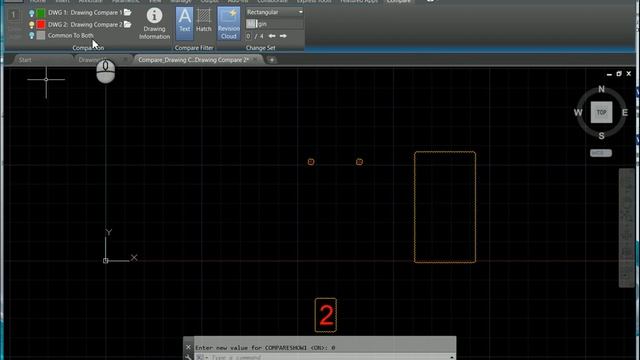Viewport: 640px width, 360px height.
Task: Click the Compare Filter panel title
Action: click(194, 48)
